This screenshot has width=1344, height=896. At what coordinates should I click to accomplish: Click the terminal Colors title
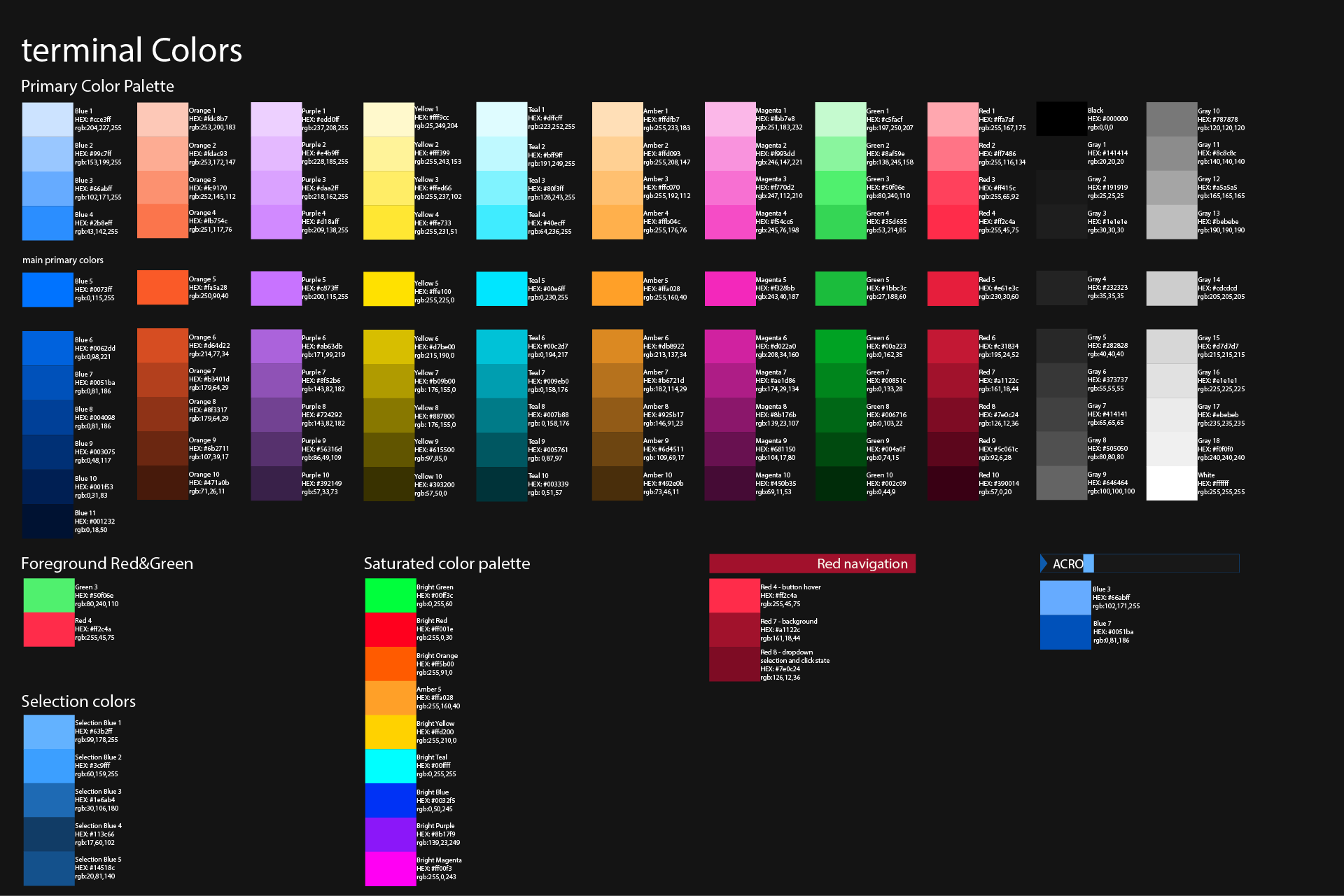click(132, 50)
